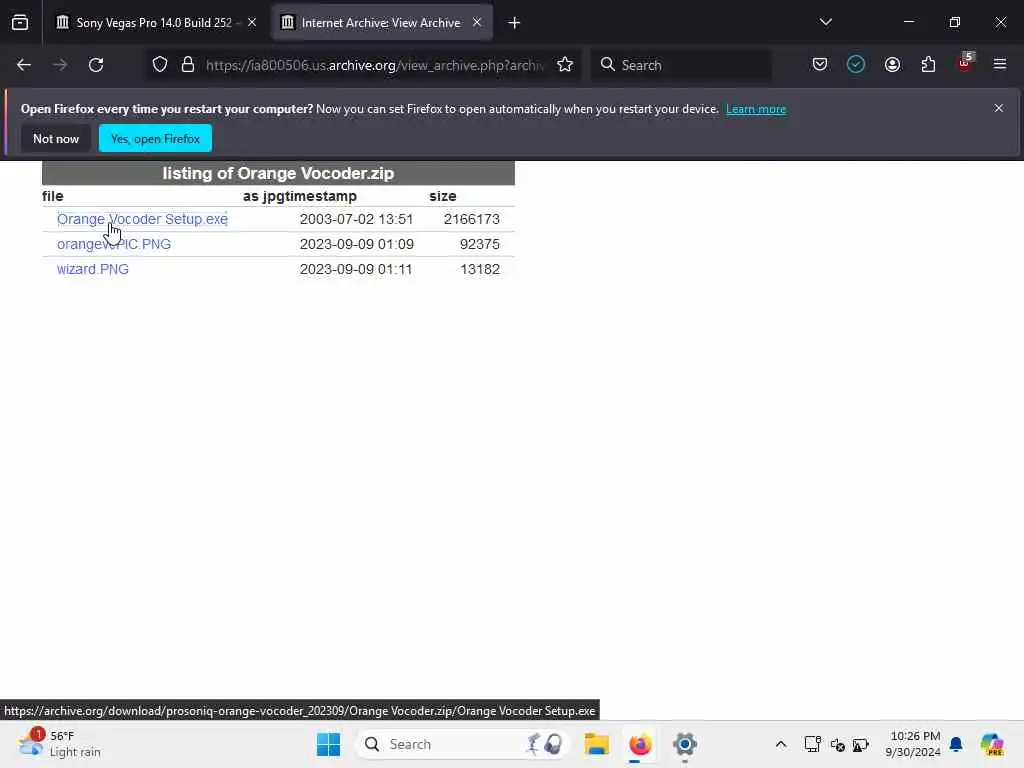
Task: Open the display tray icon next to the hidden-icons arrow
Action: tap(812, 744)
